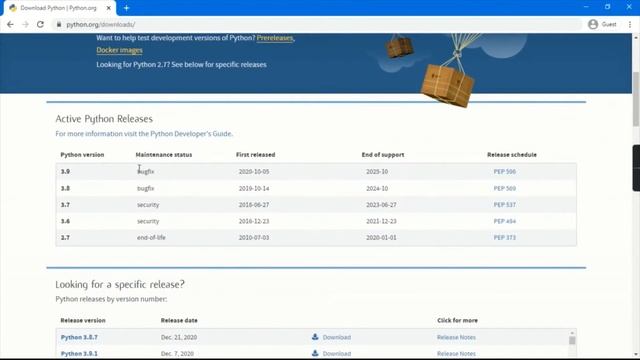Click version '3.8' in the releases table
This screenshot has width=640, height=360.
coord(65,188)
